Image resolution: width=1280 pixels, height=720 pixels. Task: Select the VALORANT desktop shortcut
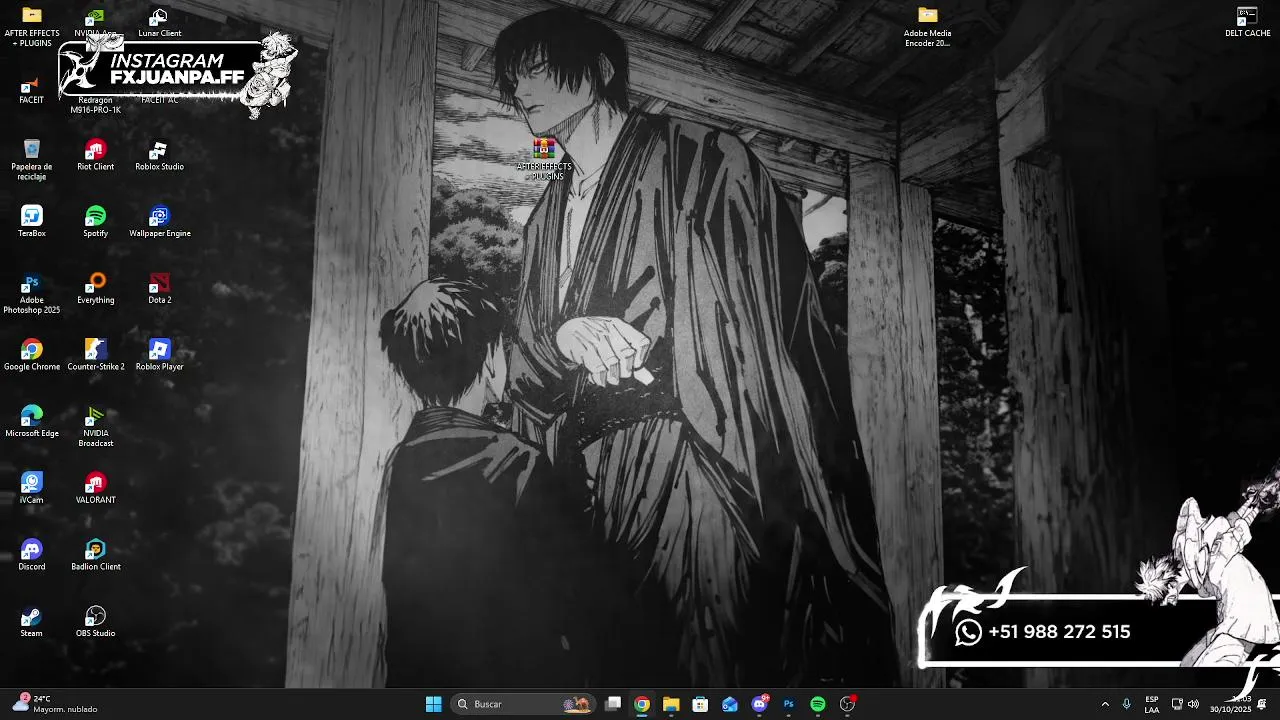pos(96,489)
